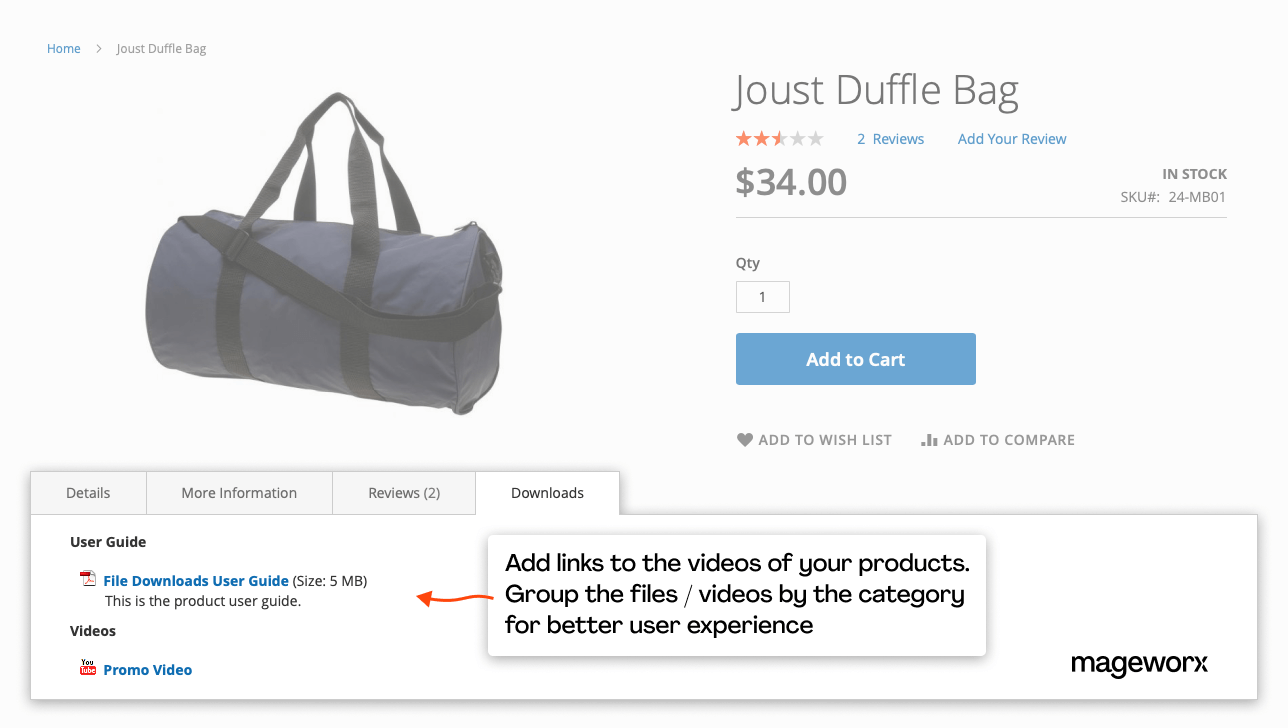The width and height of the screenshot is (1288, 728).
Task: Click the third star of the rating display
Action: pos(780,138)
